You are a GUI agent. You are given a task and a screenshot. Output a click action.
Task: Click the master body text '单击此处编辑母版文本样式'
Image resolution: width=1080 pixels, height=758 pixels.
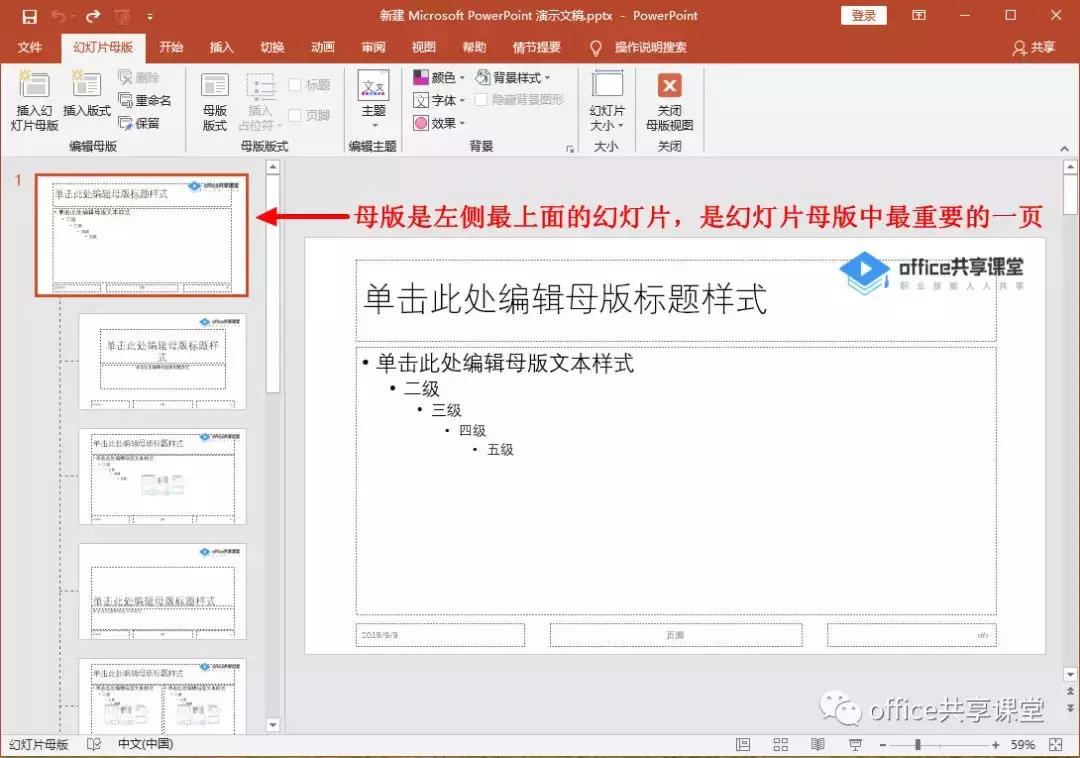click(x=505, y=364)
